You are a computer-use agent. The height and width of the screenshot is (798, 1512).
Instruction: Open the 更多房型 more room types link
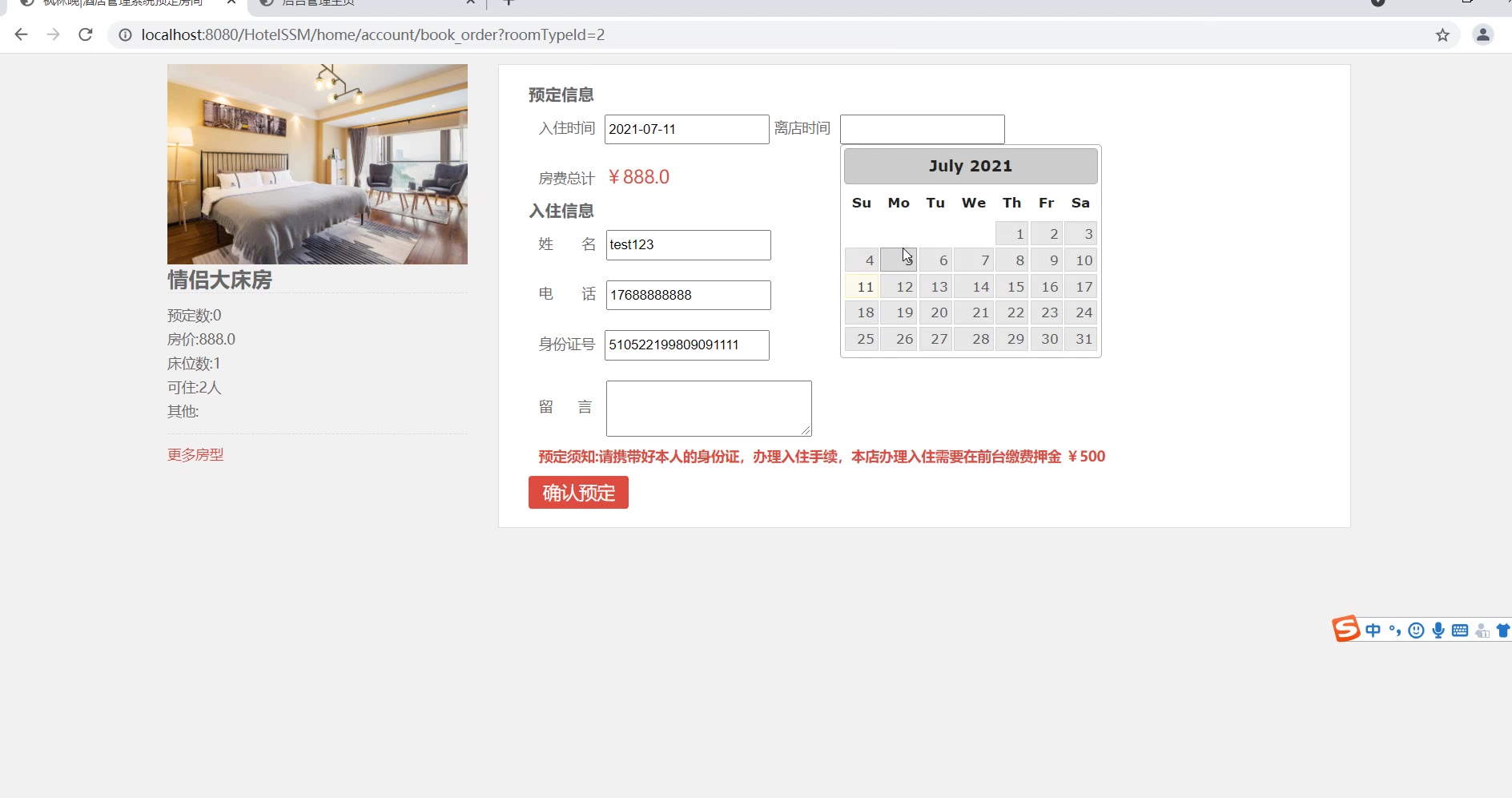(x=195, y=454)
